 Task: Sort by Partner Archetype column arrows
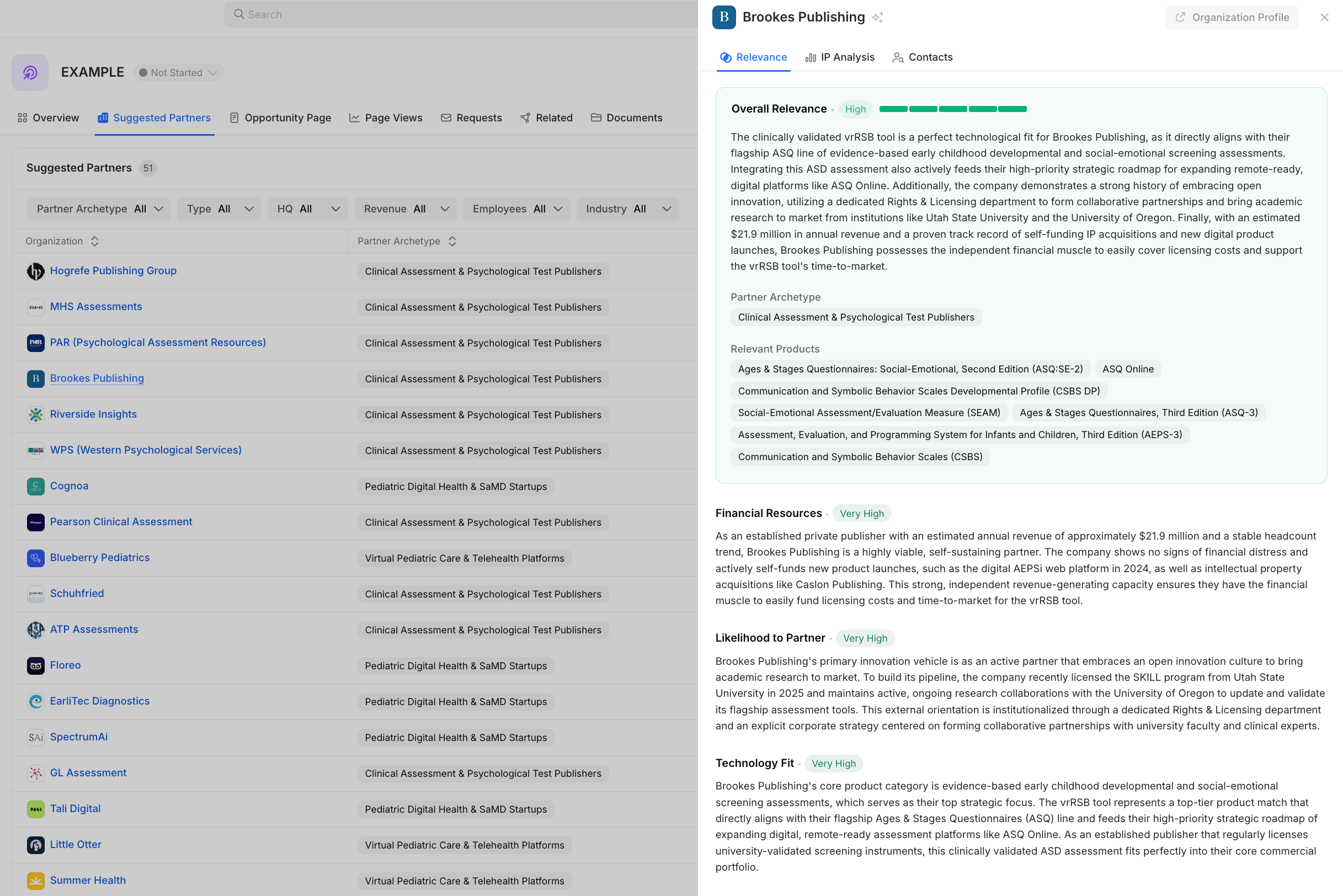tap(452, 241)
